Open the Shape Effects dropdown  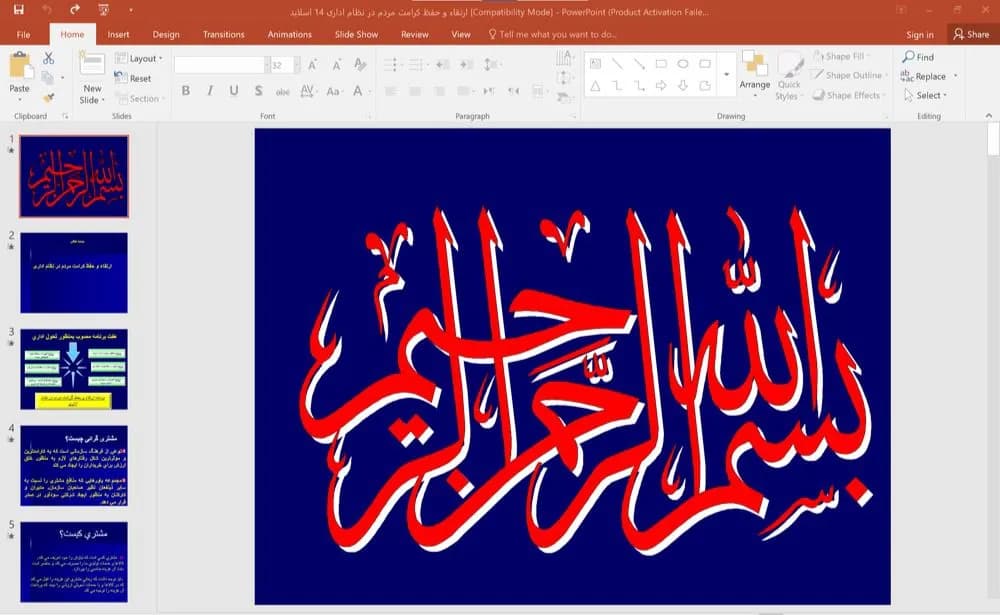[849, 95]
